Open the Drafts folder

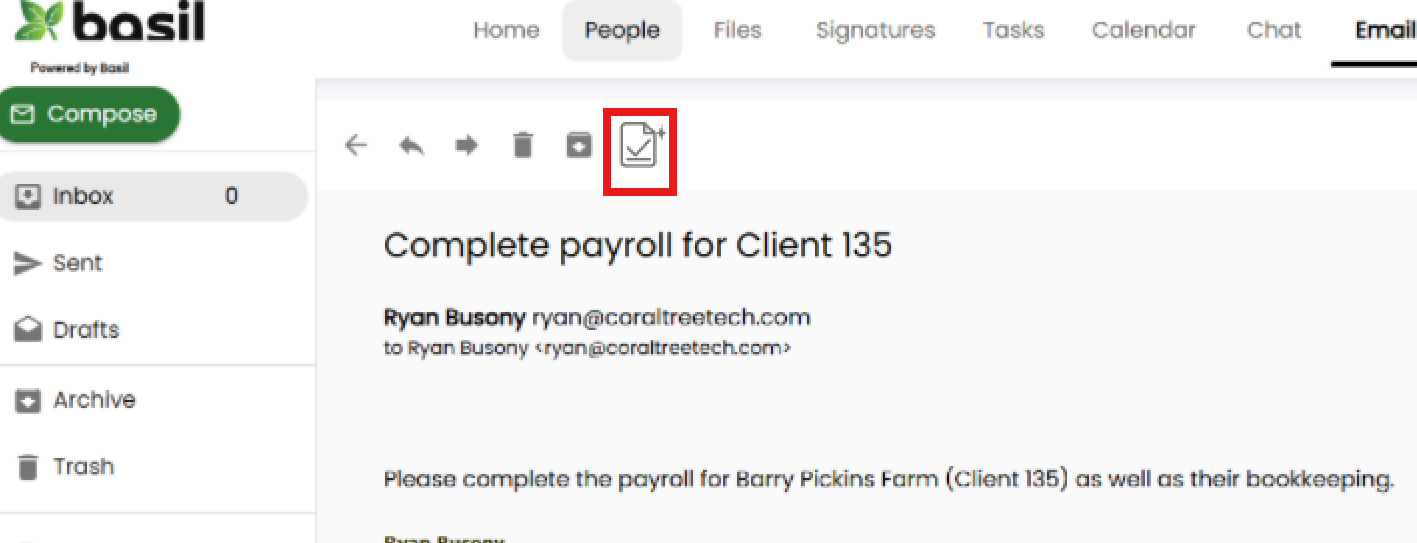(85, 330)
